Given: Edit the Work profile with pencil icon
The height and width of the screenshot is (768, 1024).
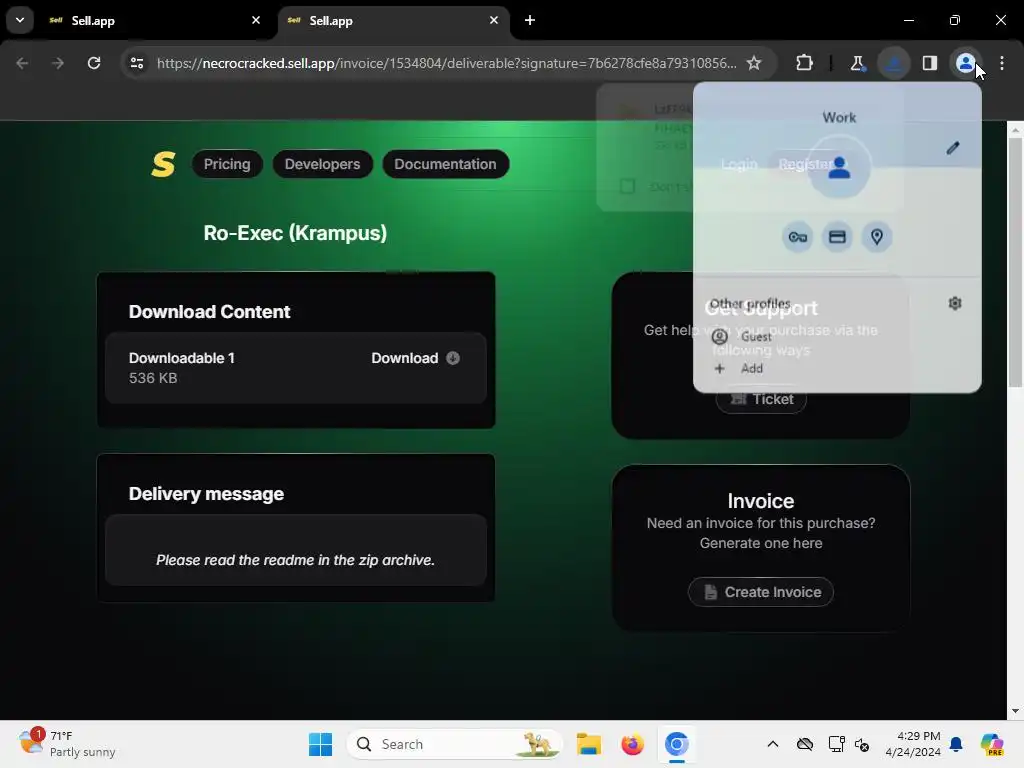Looking at the screenshot, I should 953,148.
